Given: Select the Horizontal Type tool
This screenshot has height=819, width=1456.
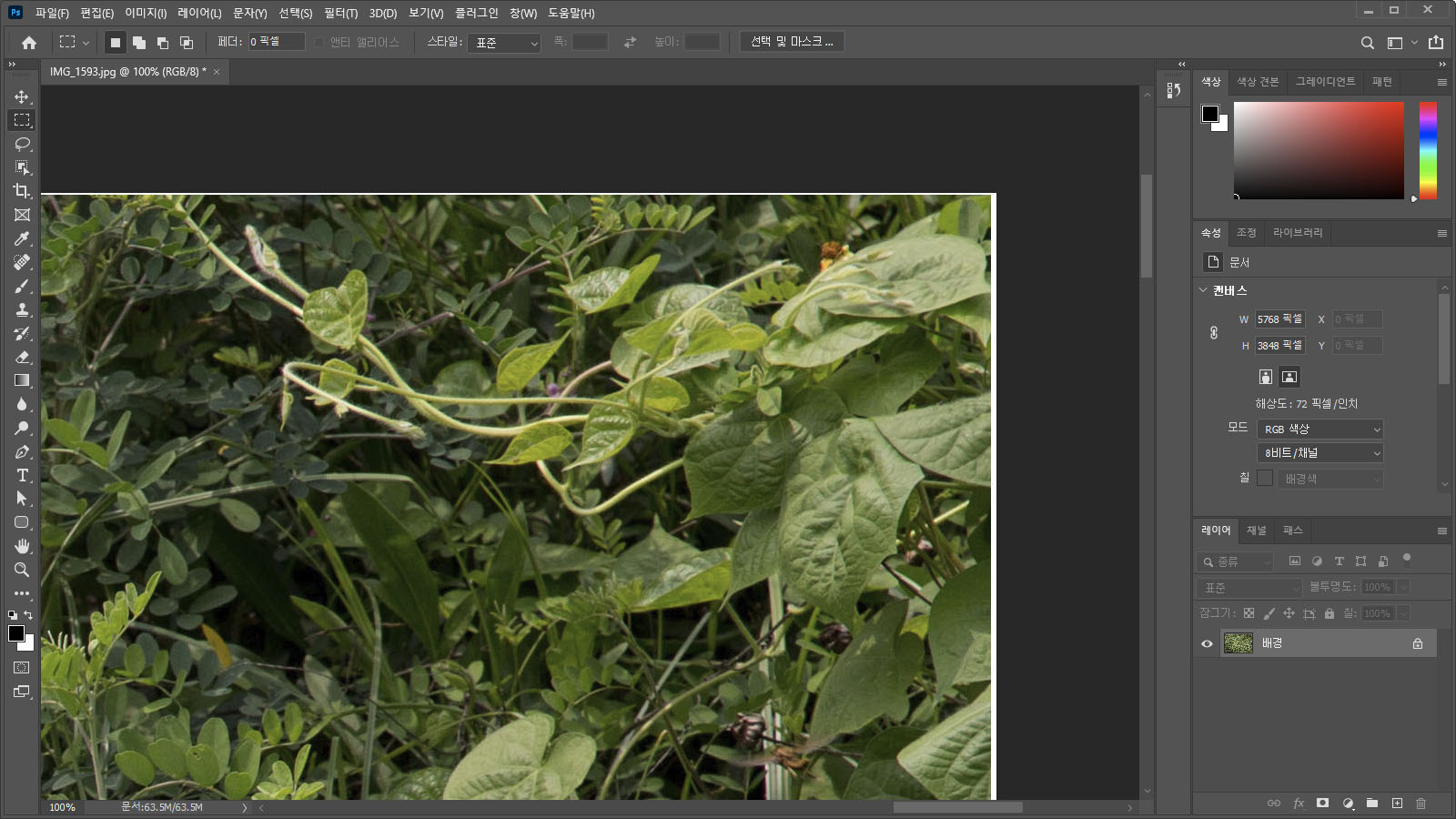Looking at the screenshot, I should [x=22, y=475].
